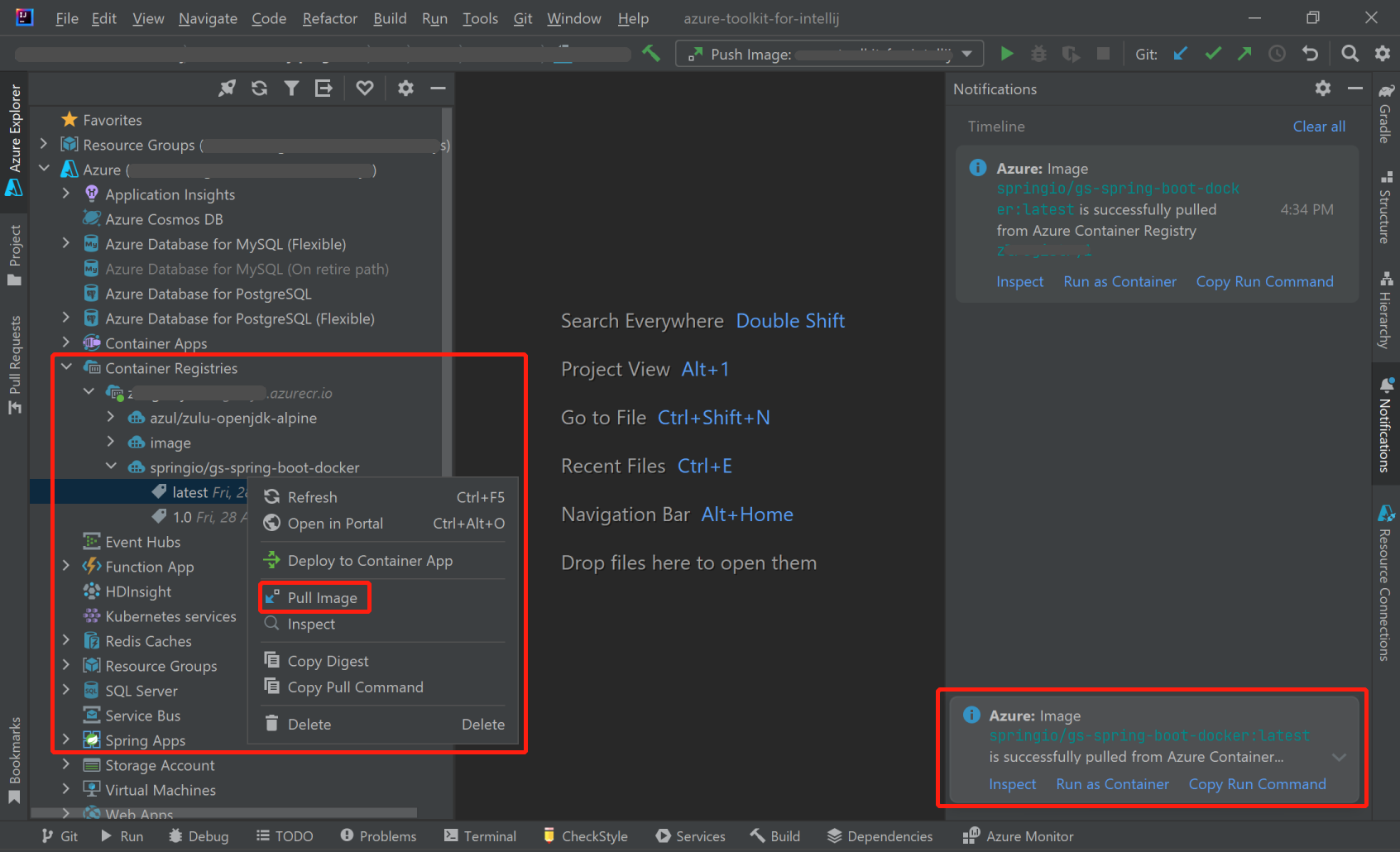Screen dimensions: 1400x852
Task: Start debugging with the bug icon
Action: coord(1038,54)
